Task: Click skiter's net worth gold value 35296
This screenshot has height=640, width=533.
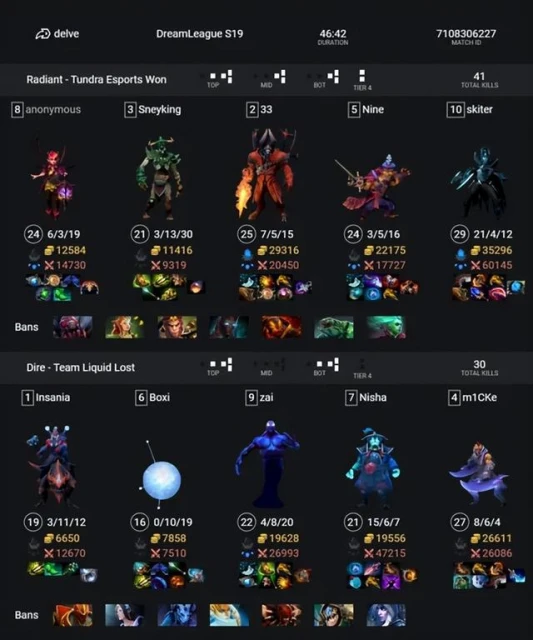Action: [497, 250]
